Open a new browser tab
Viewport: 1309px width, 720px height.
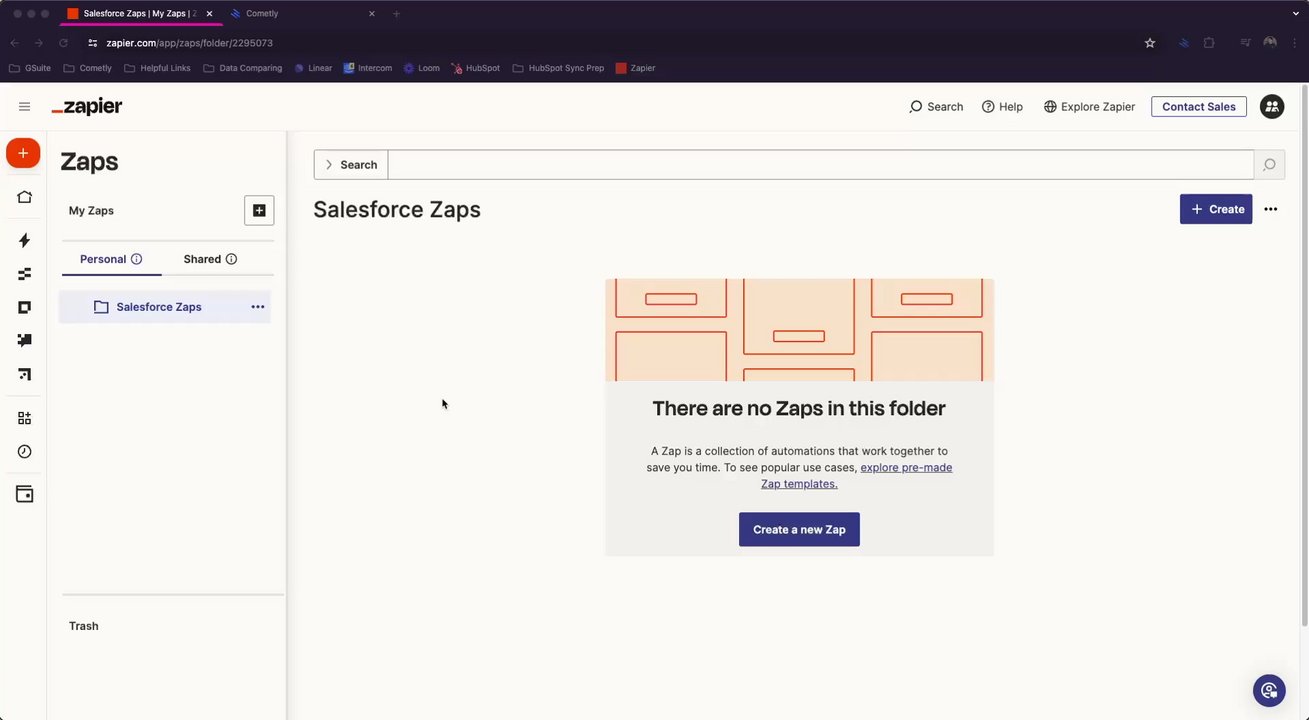coord(396,14)
